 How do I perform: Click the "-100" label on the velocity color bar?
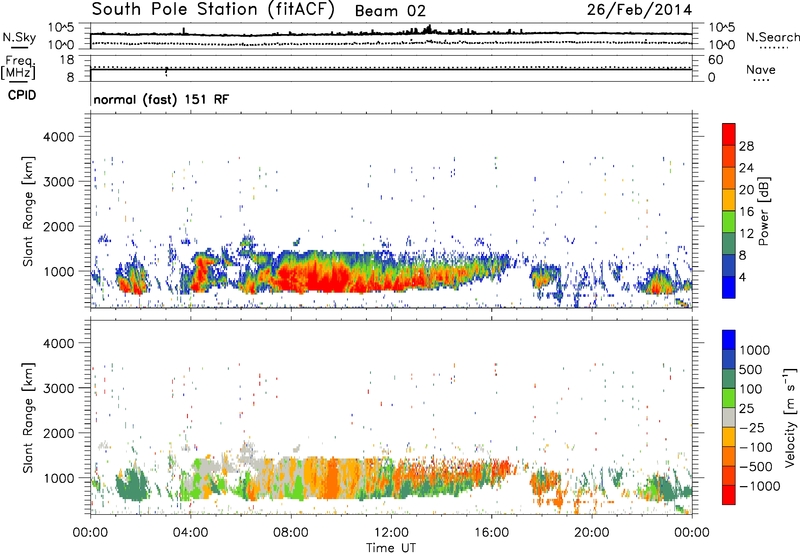point(755,447)
